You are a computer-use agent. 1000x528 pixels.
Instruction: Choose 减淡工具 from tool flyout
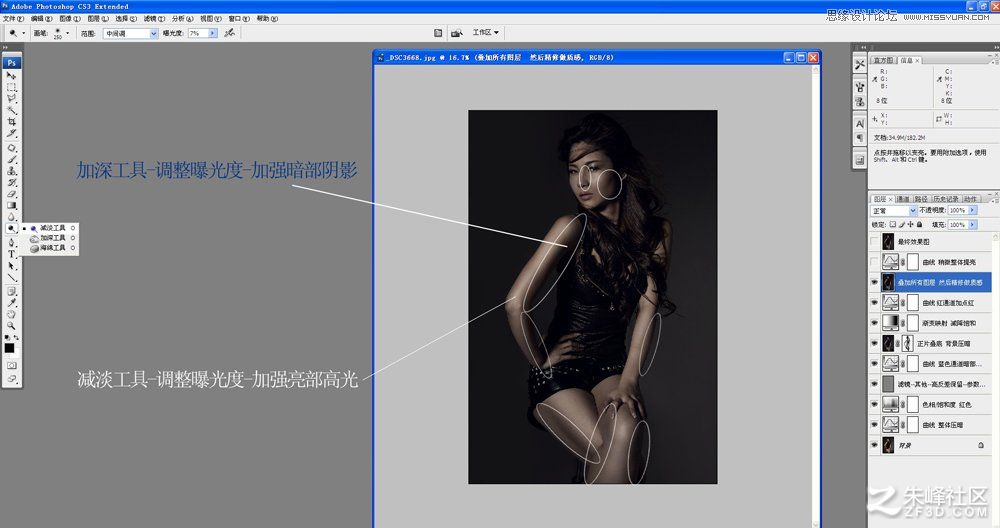click(x=53, y=228)
